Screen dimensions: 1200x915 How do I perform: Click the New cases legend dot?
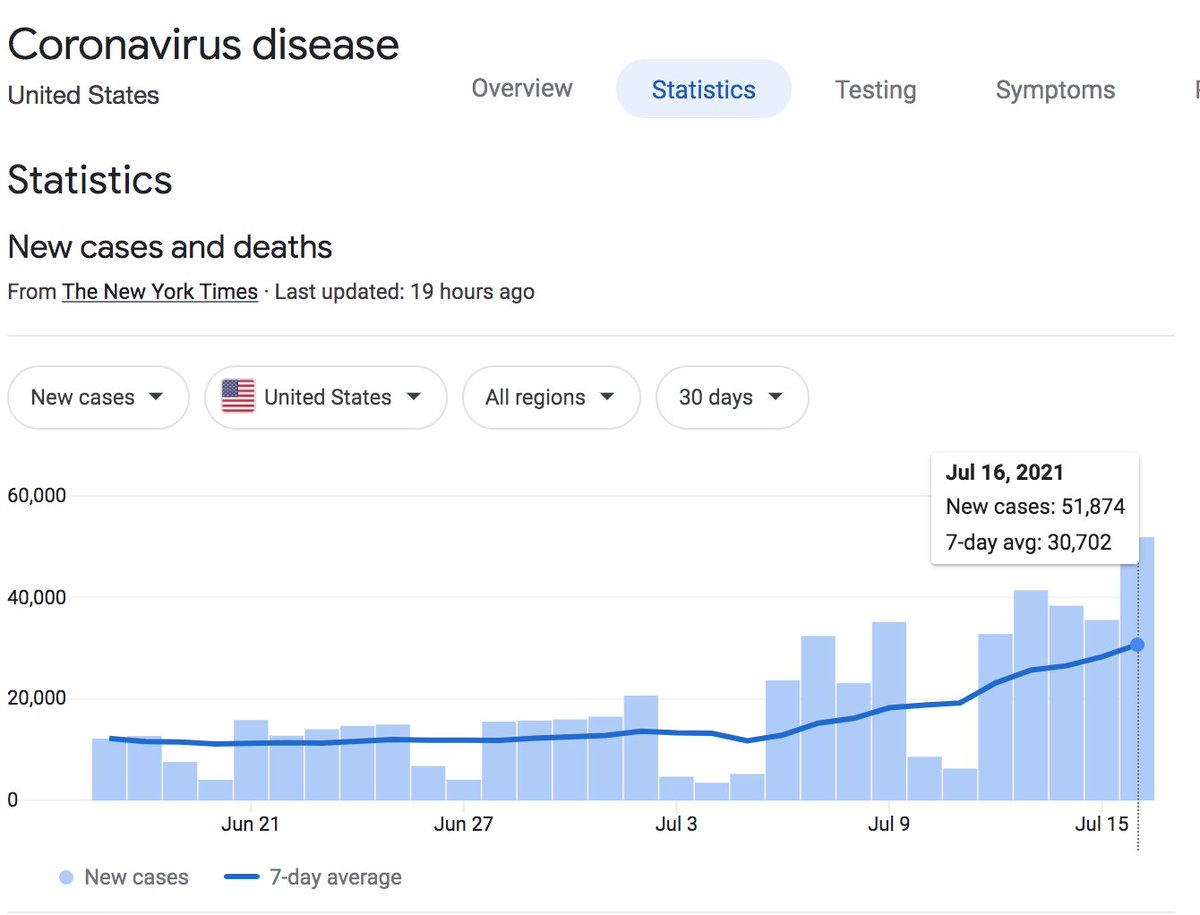tap(66, 878)
